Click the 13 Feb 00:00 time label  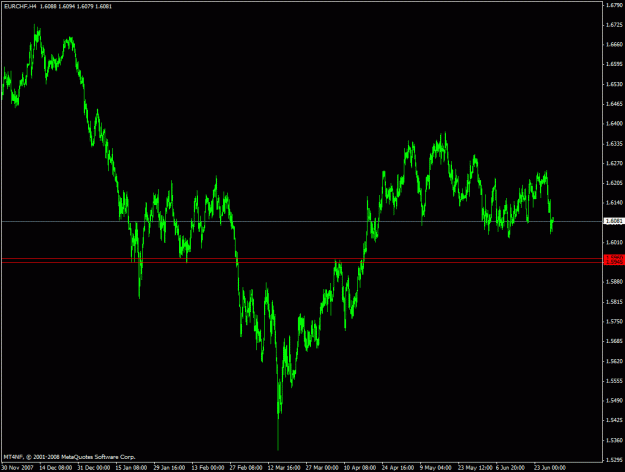coord(208,468)
